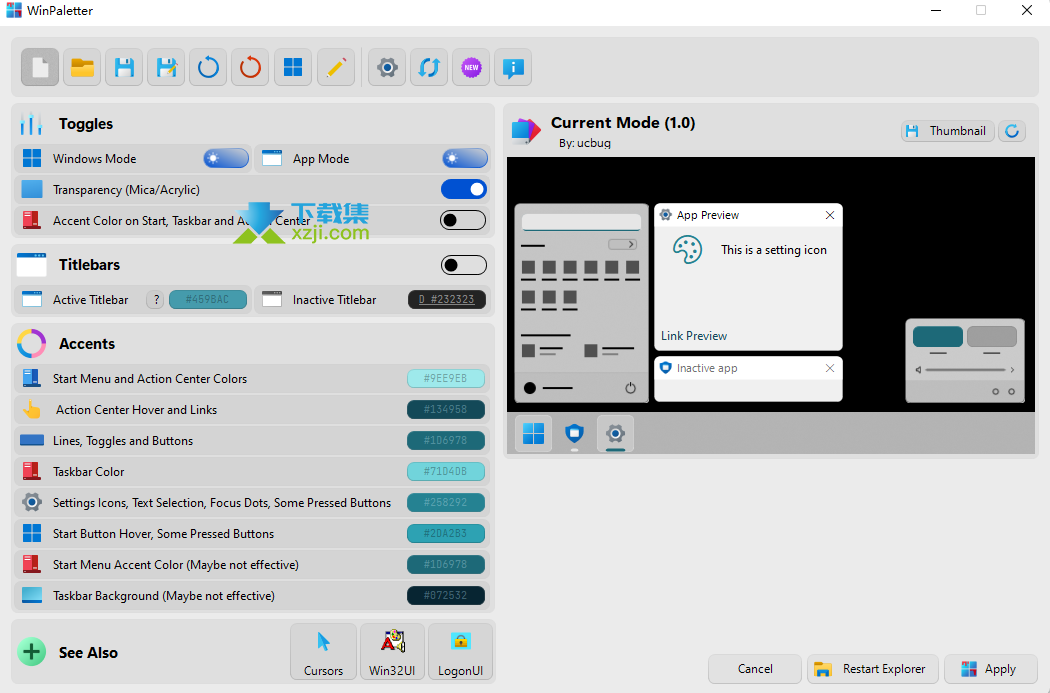Click the Save As floppy-with-pencil icon

click(166, 67)
